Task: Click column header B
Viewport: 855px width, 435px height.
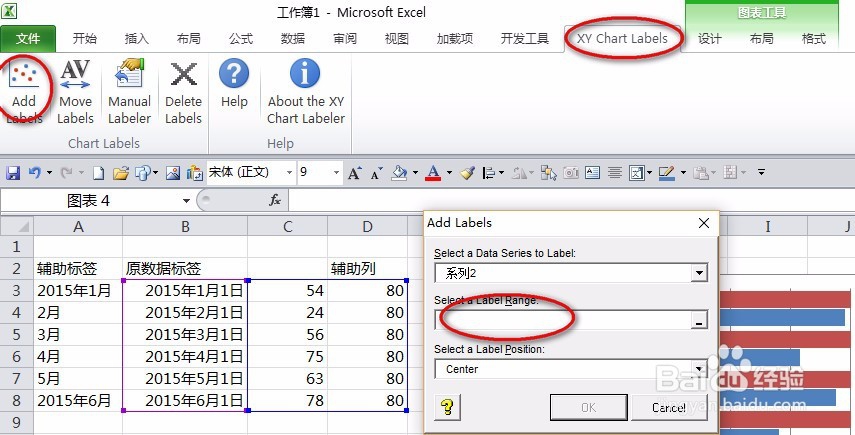Action: point(185,226)
